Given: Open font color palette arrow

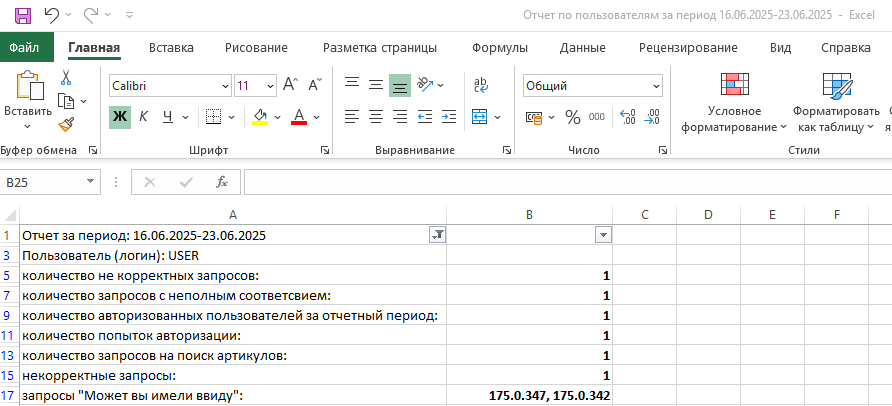Looking at the screenshot, I should pyautogui.click(x=317, y=117).
